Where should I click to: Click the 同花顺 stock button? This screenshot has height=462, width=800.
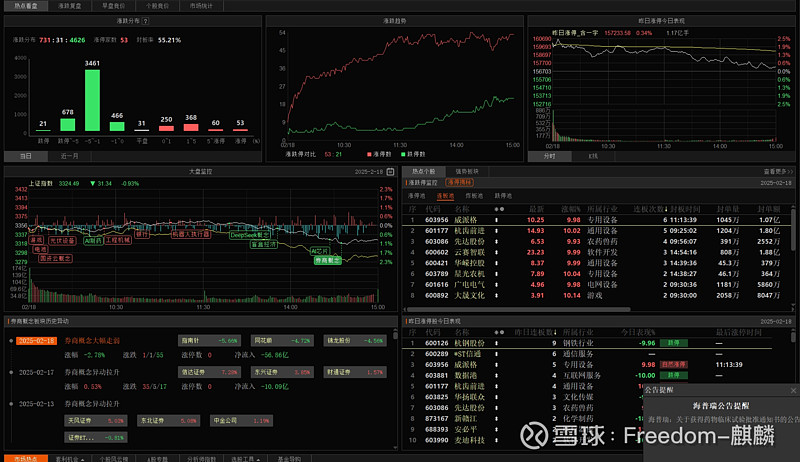(x=282, y=341)
